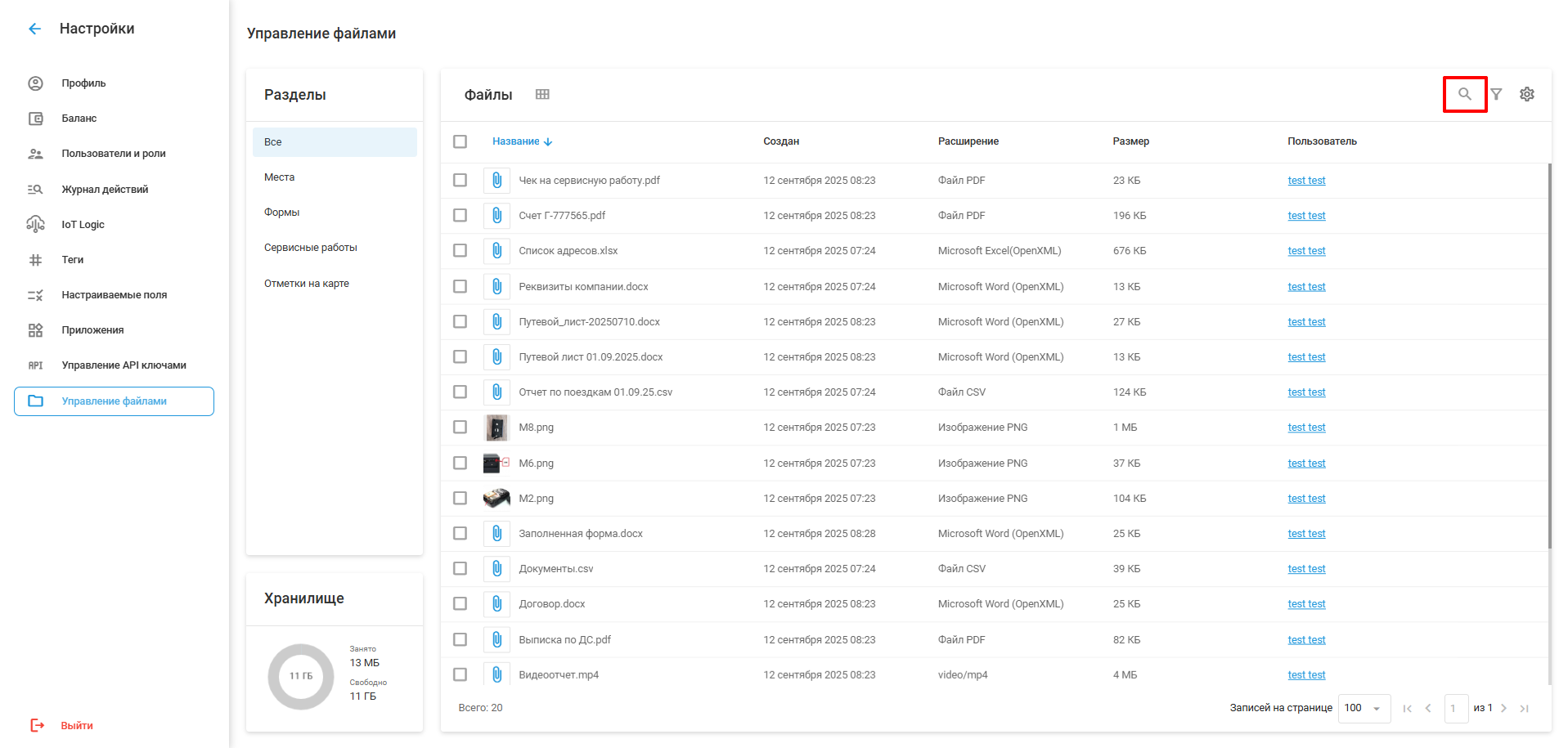Select the Сервисные работы section
Image resolution: width=1568 pixels, height=748 pixels.
tap(311, 248)
